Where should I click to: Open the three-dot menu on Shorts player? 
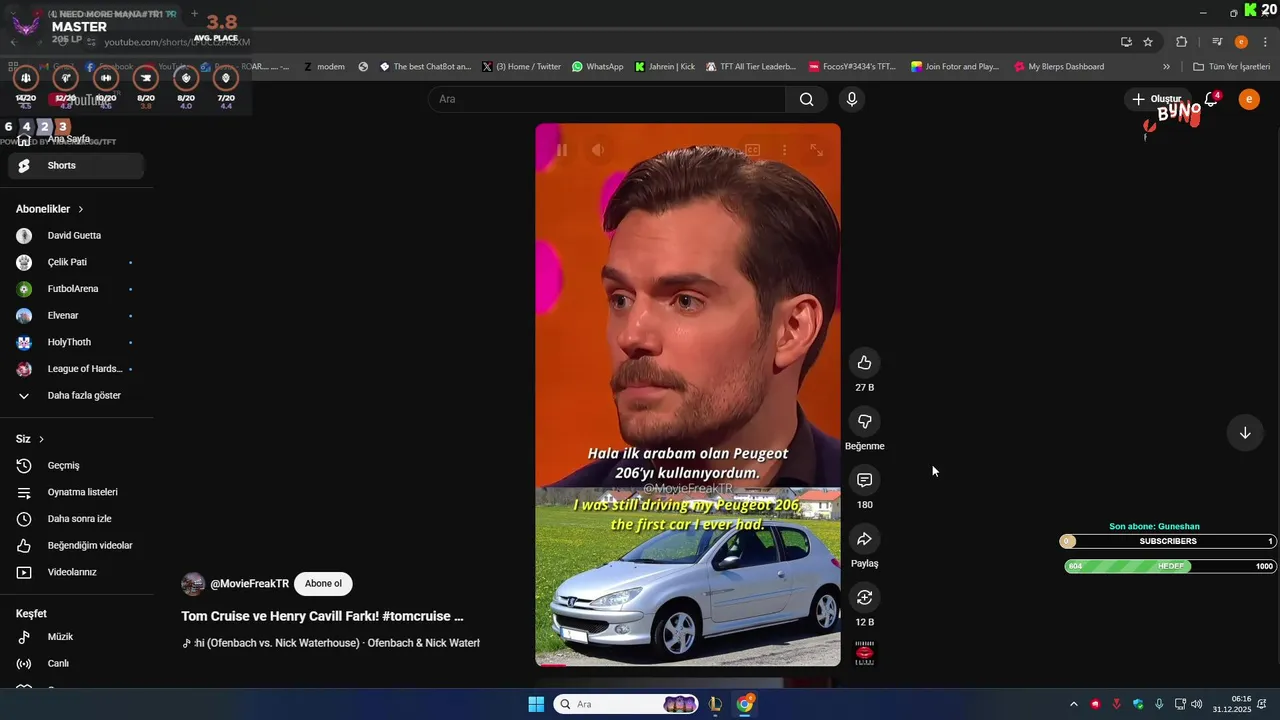click(784, 150)
